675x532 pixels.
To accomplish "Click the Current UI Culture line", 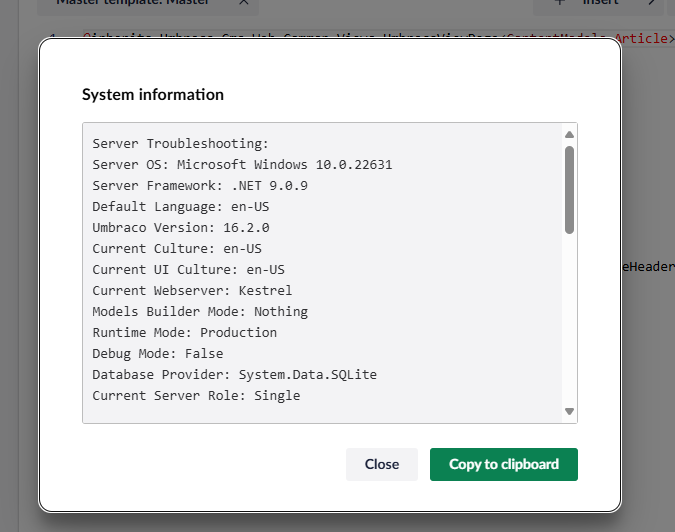I will (188, 270).
